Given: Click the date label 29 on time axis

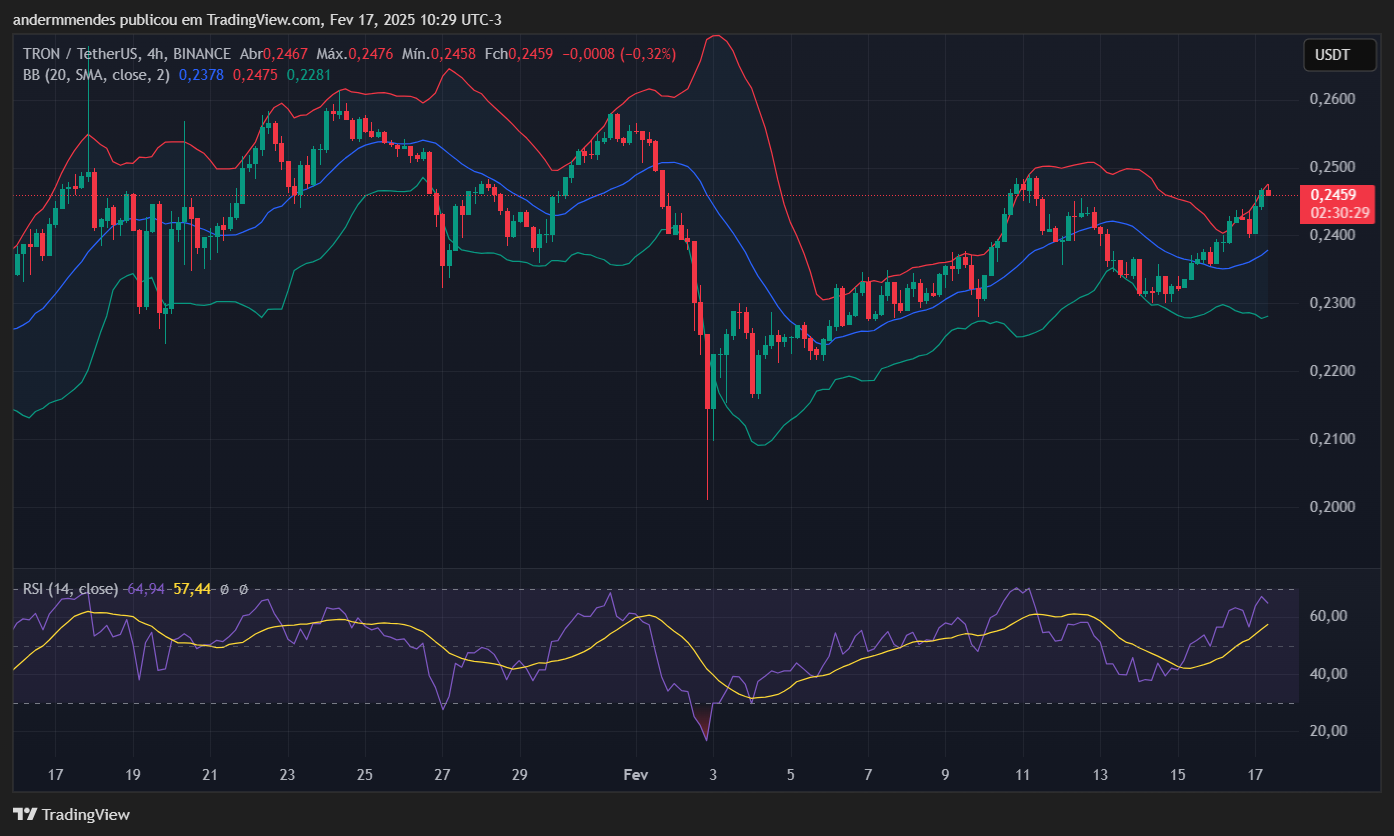Looking at the screenshot, I should (x=519, y=775).
